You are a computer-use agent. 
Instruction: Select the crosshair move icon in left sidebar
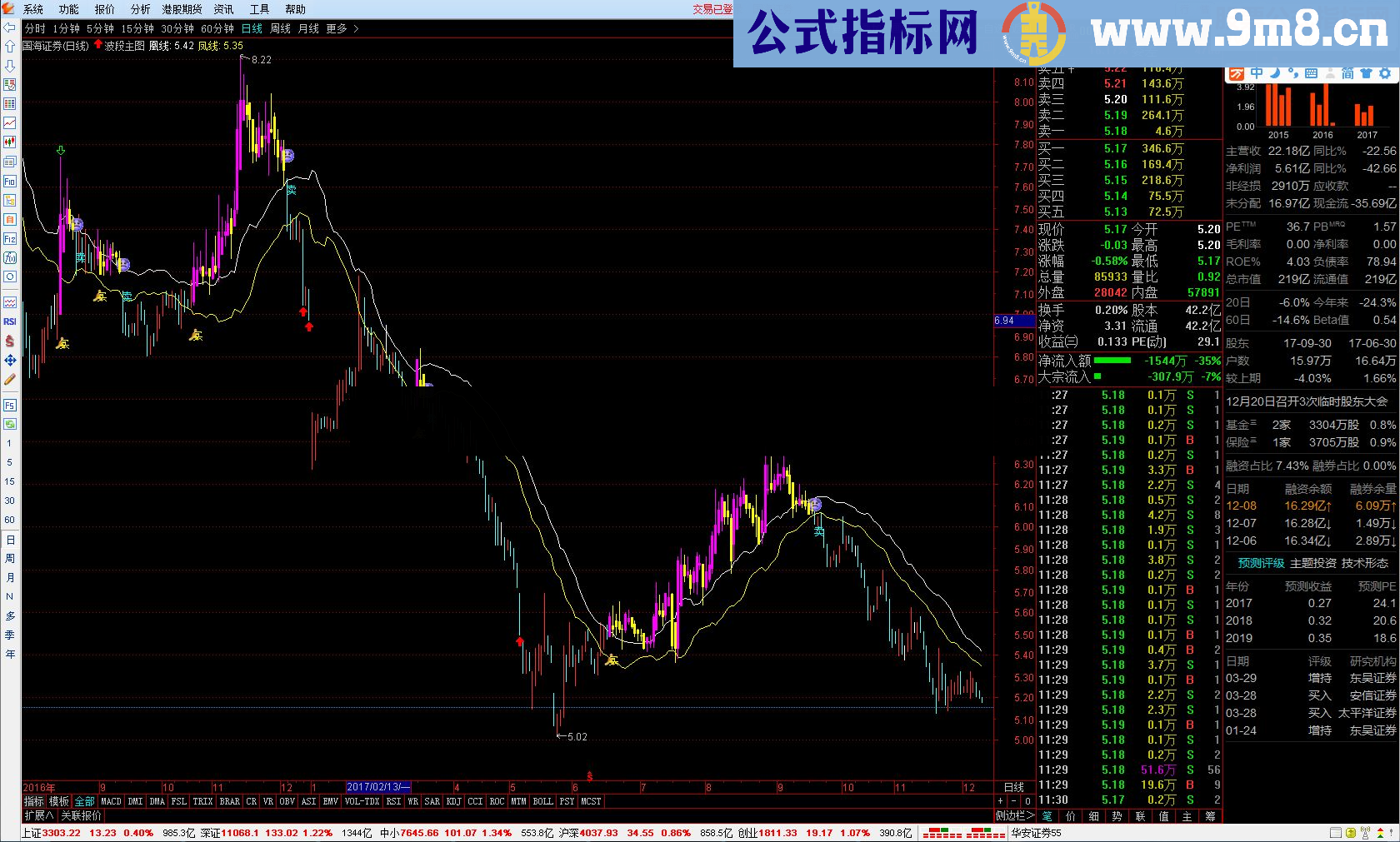pos(9,361)
